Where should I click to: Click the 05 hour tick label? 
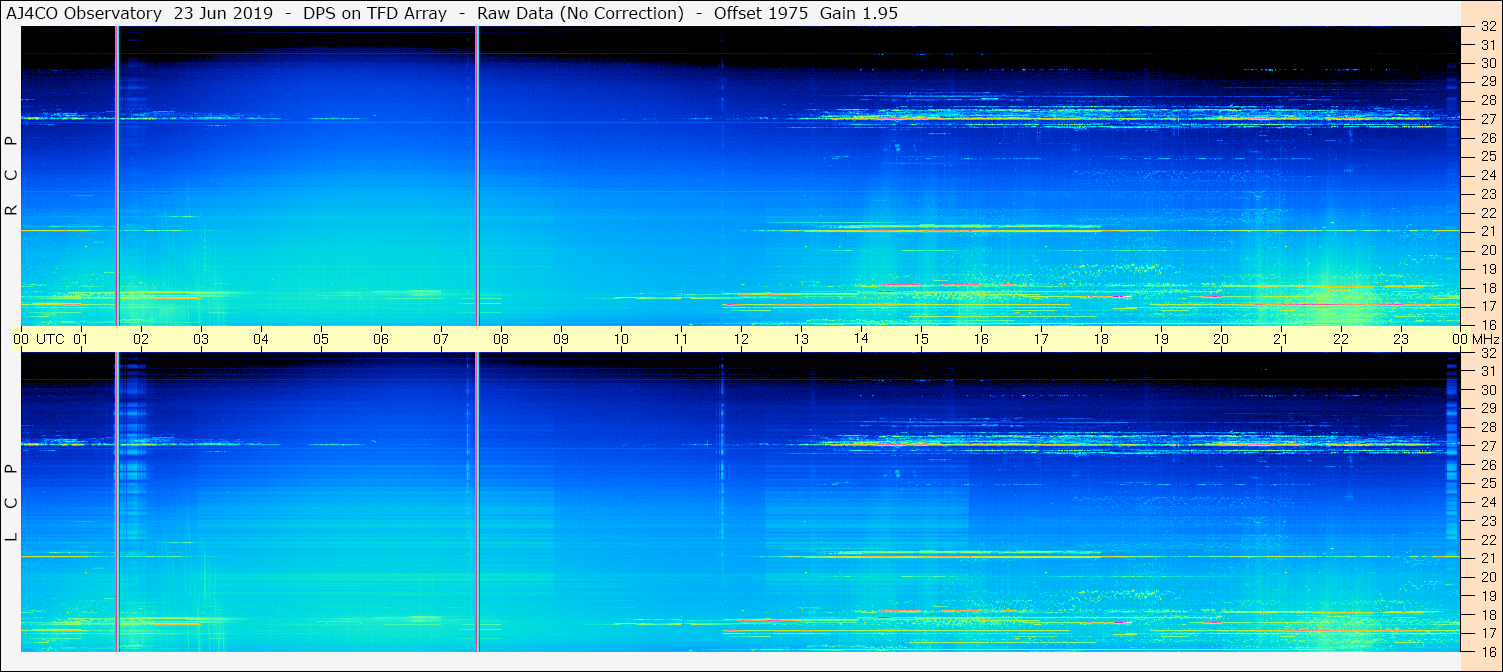coord(321,339)
